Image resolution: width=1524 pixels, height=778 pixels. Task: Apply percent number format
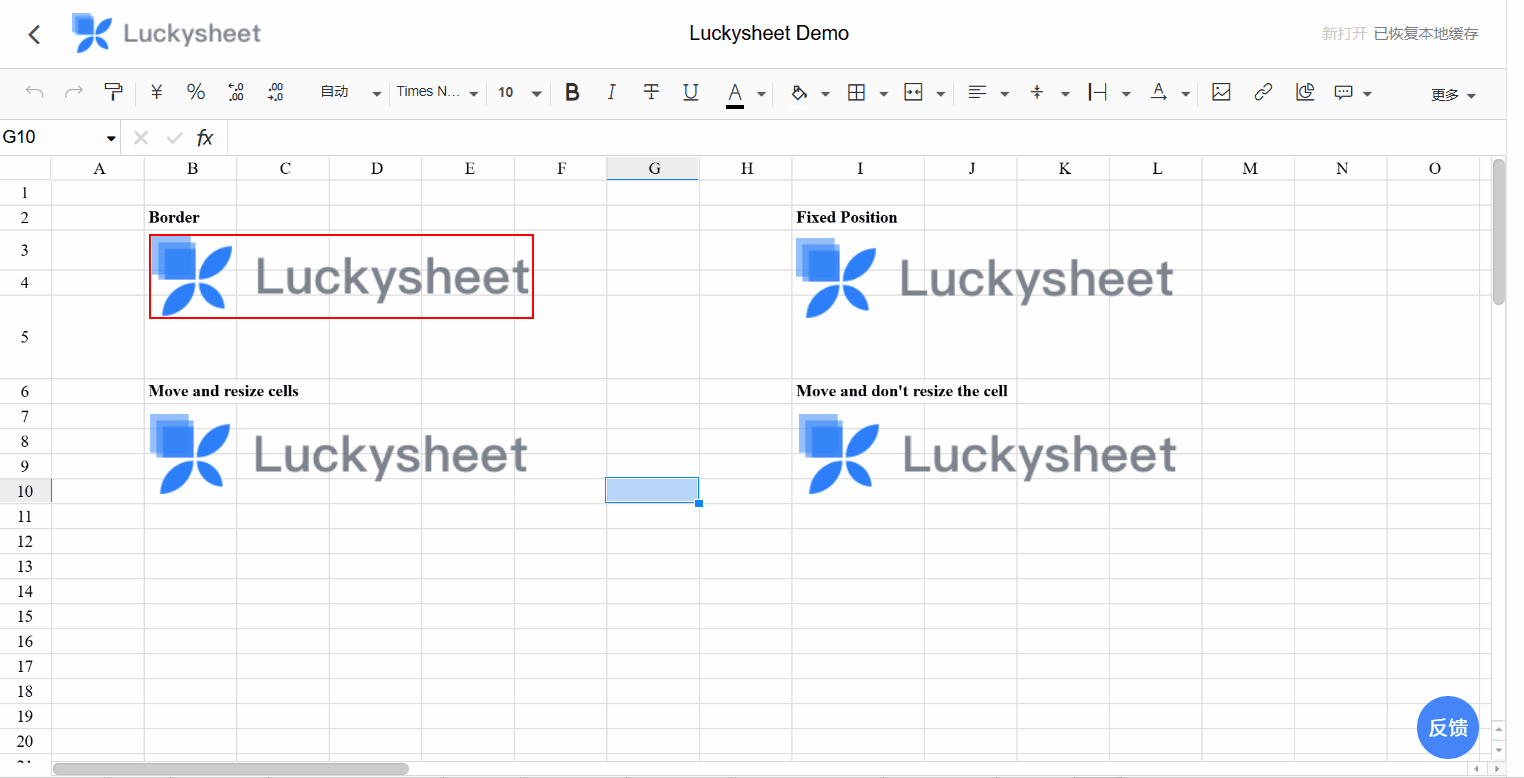click(x=196, y=93)
